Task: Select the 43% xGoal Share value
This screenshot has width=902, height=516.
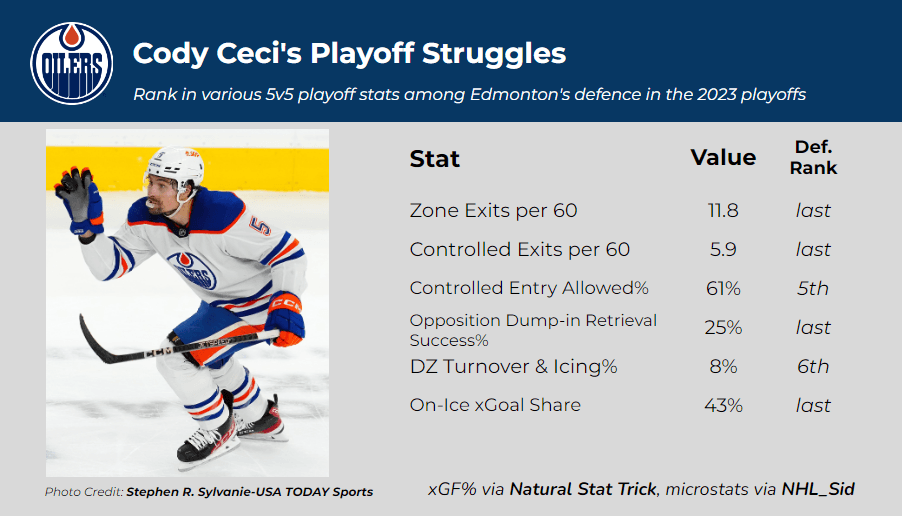Action: 722,406
